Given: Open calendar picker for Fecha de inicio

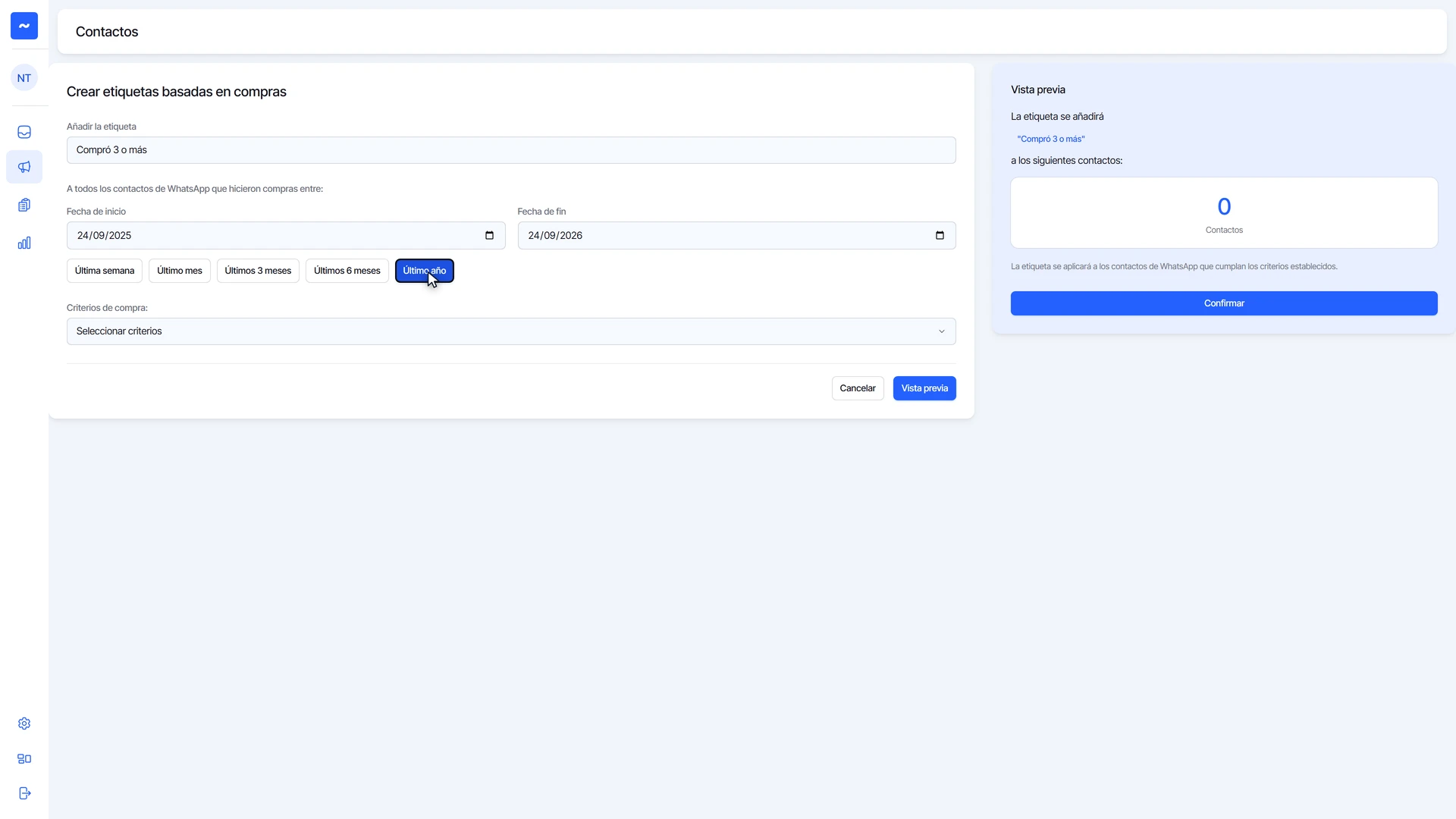Looking at the screenshot, I should [x=489, y=235].
